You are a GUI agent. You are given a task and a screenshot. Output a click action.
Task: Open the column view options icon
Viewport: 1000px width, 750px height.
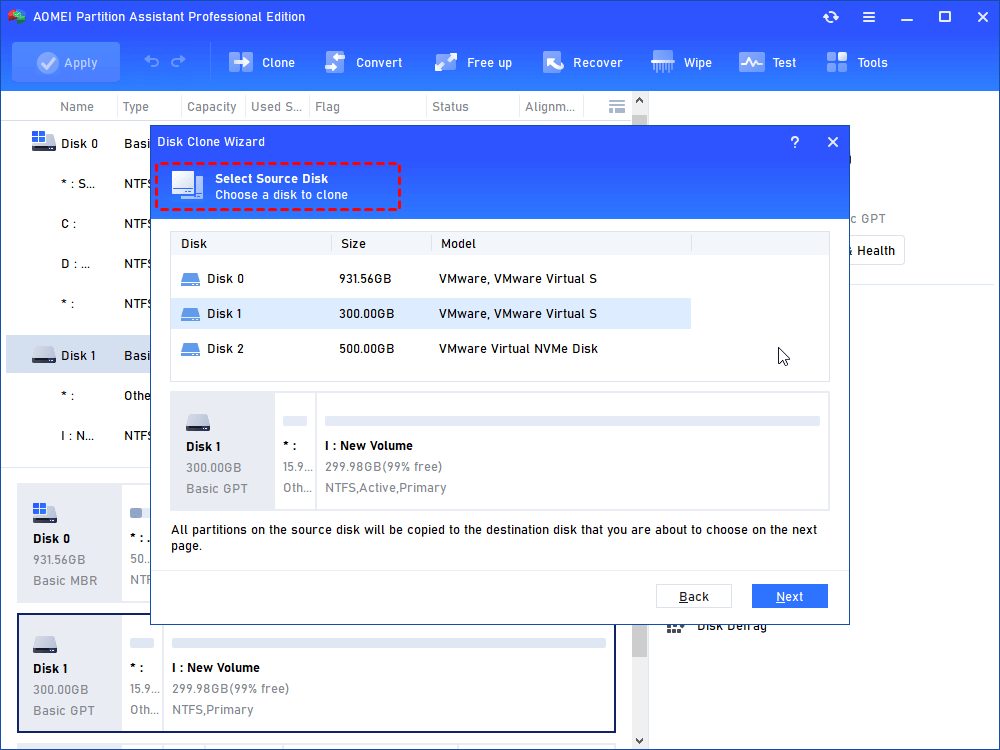617,106
